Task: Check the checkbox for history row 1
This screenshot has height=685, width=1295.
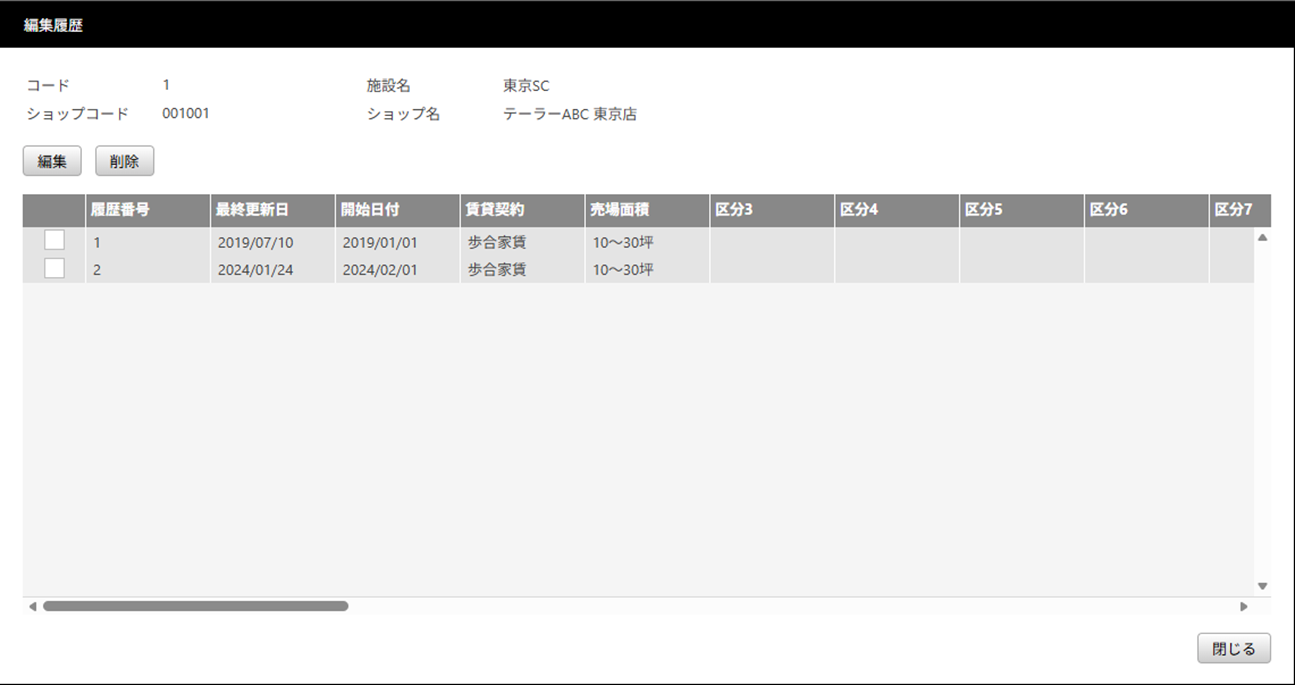Action: [54, 240]
